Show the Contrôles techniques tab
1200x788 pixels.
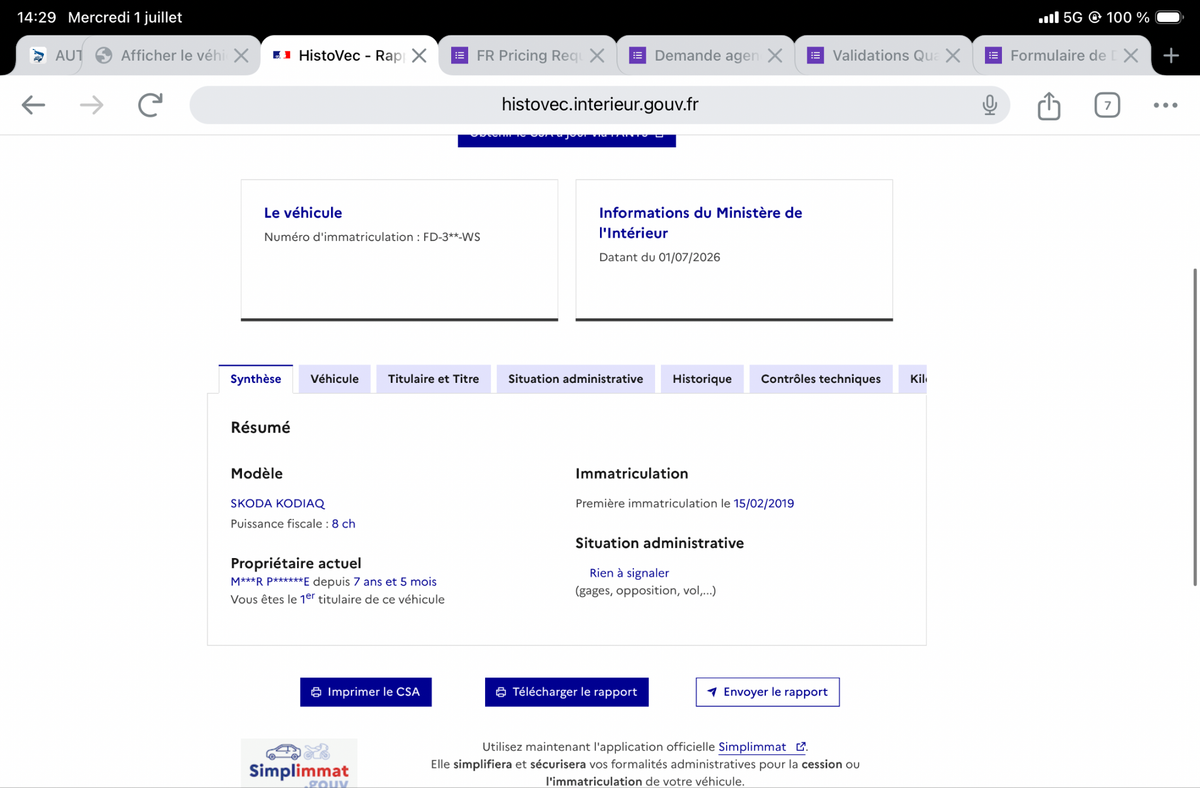tap(820, 379)
